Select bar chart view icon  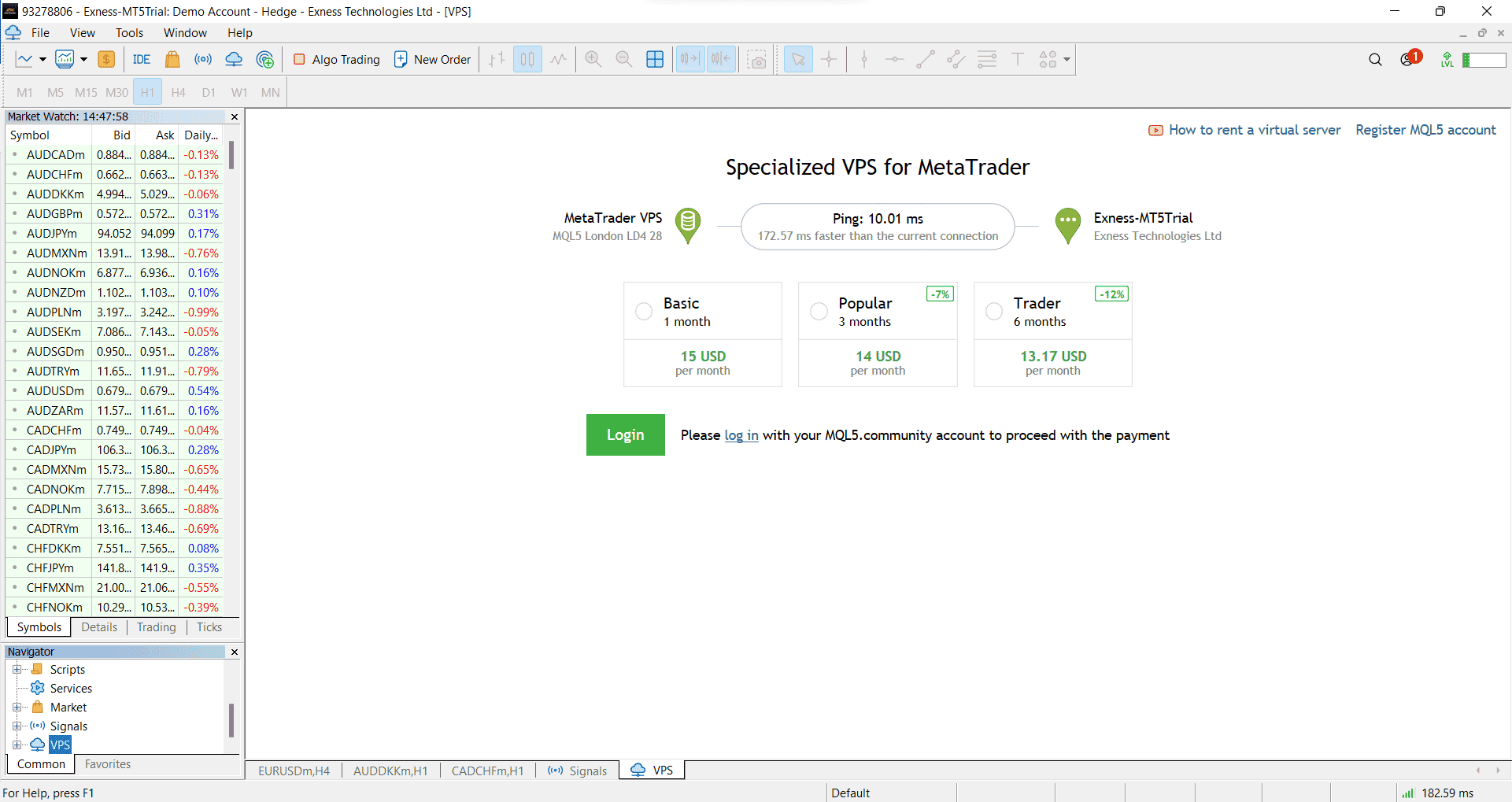point(497,59)
